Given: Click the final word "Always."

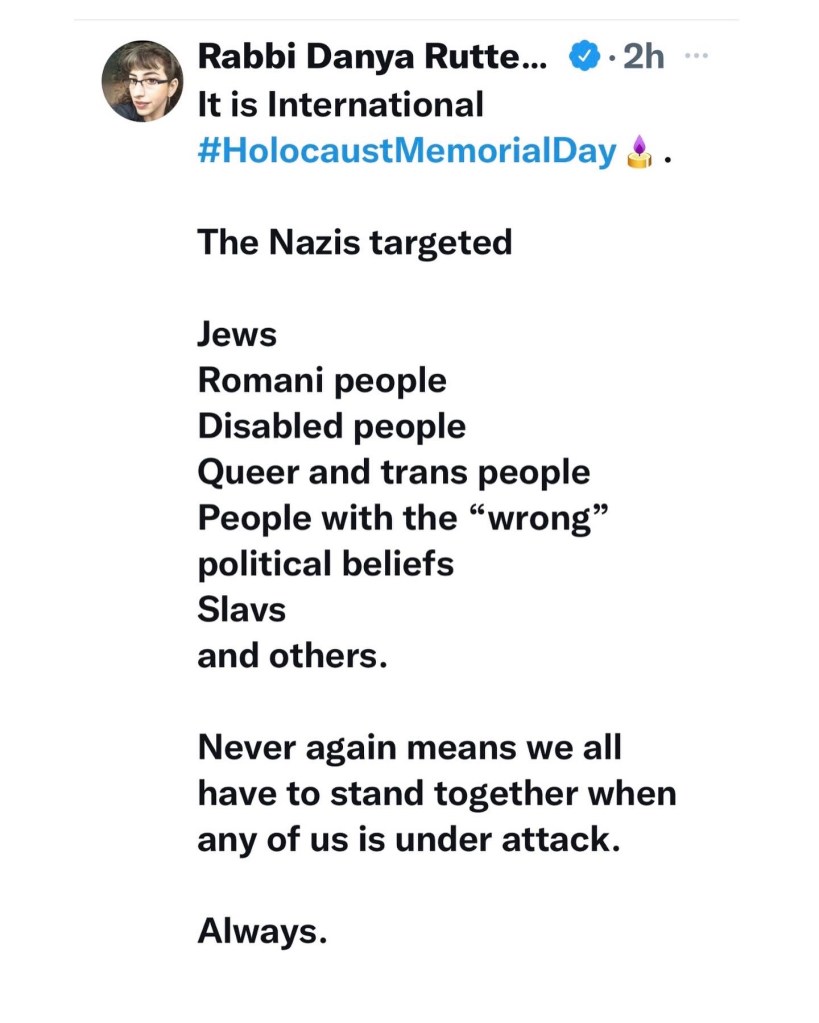Looking at the screenshot, I should coord(262,932).
